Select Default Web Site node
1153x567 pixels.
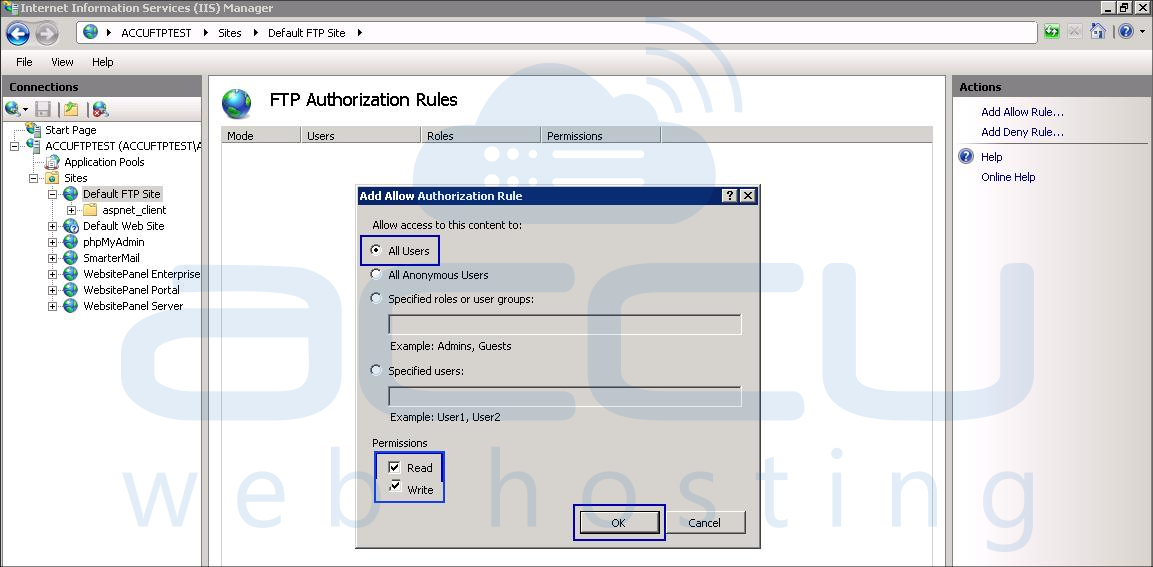coord(124,227)
